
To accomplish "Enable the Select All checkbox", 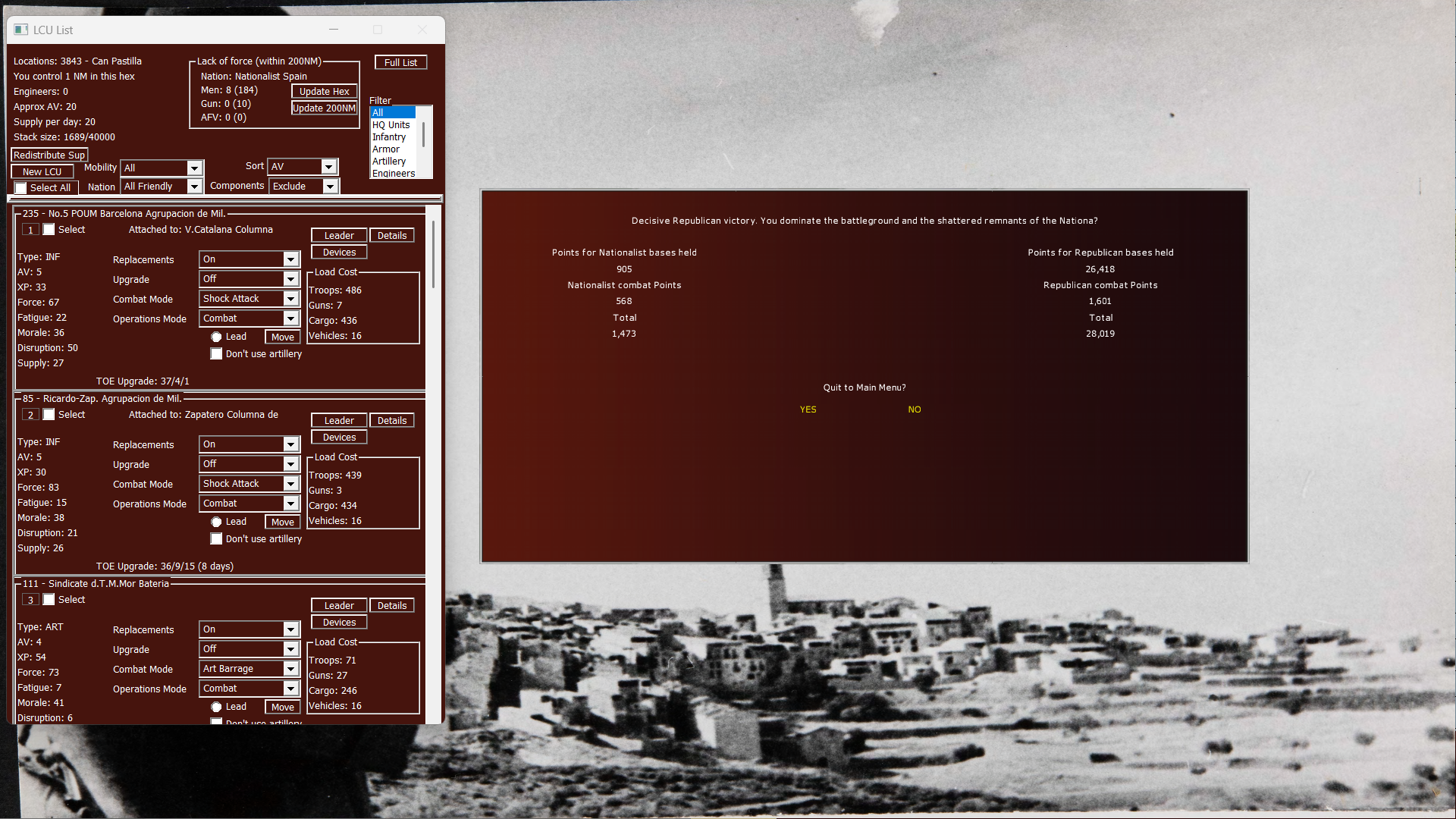I will pos(20,187).
